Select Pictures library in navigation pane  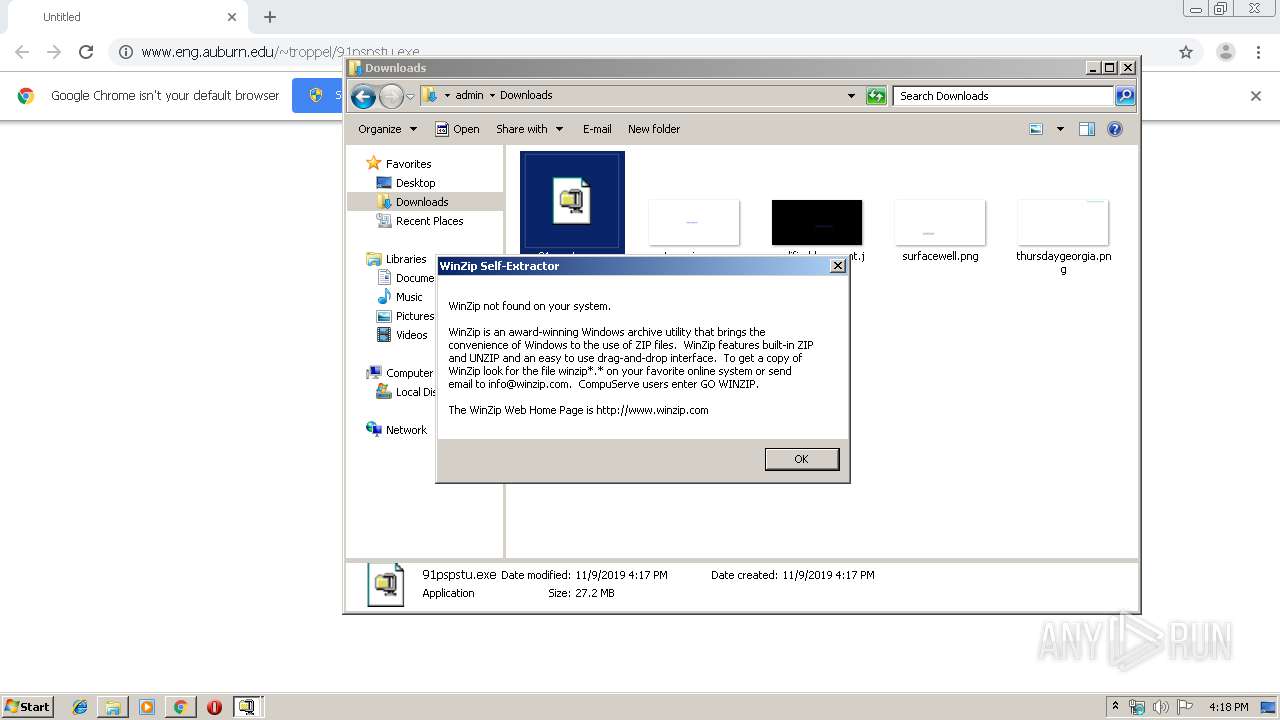tap(405, 316)
